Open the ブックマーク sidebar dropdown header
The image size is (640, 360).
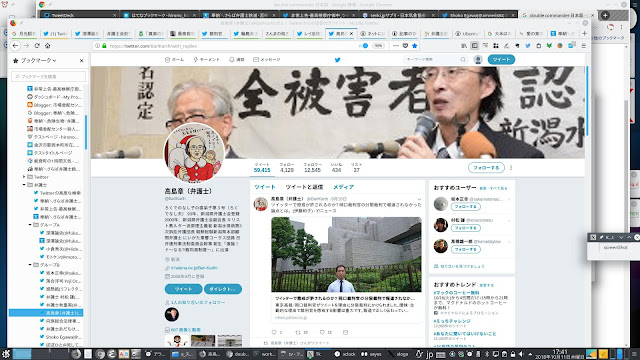click(x=35, y=60)
